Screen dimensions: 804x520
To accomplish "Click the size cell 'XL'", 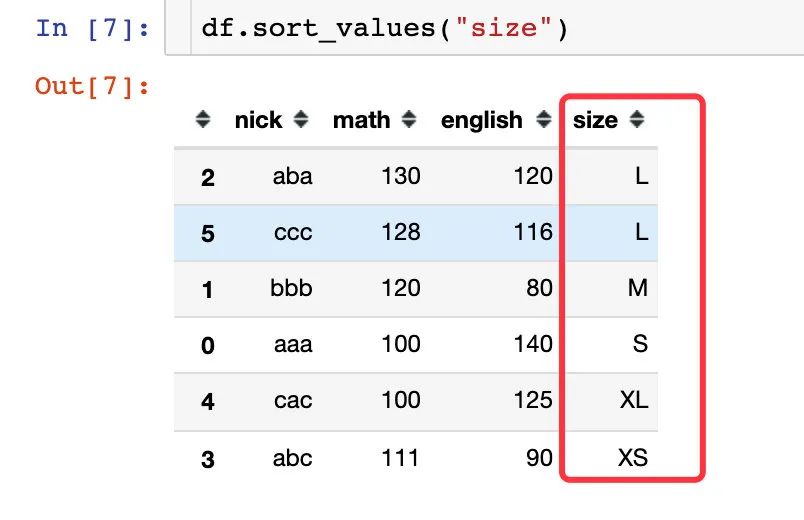I will (634, 399).
